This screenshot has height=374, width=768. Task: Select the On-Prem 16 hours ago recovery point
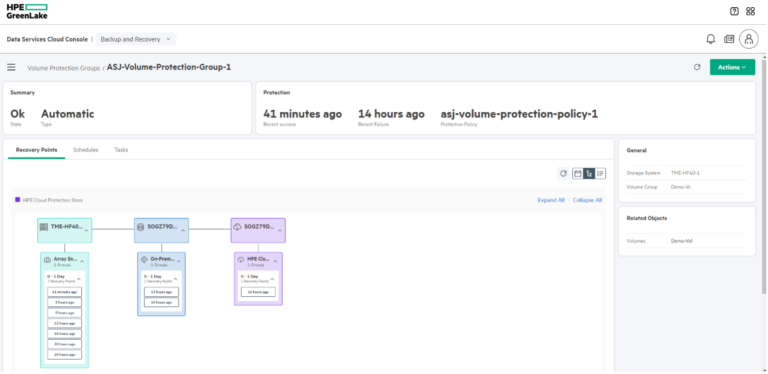(x=161, y=303)
